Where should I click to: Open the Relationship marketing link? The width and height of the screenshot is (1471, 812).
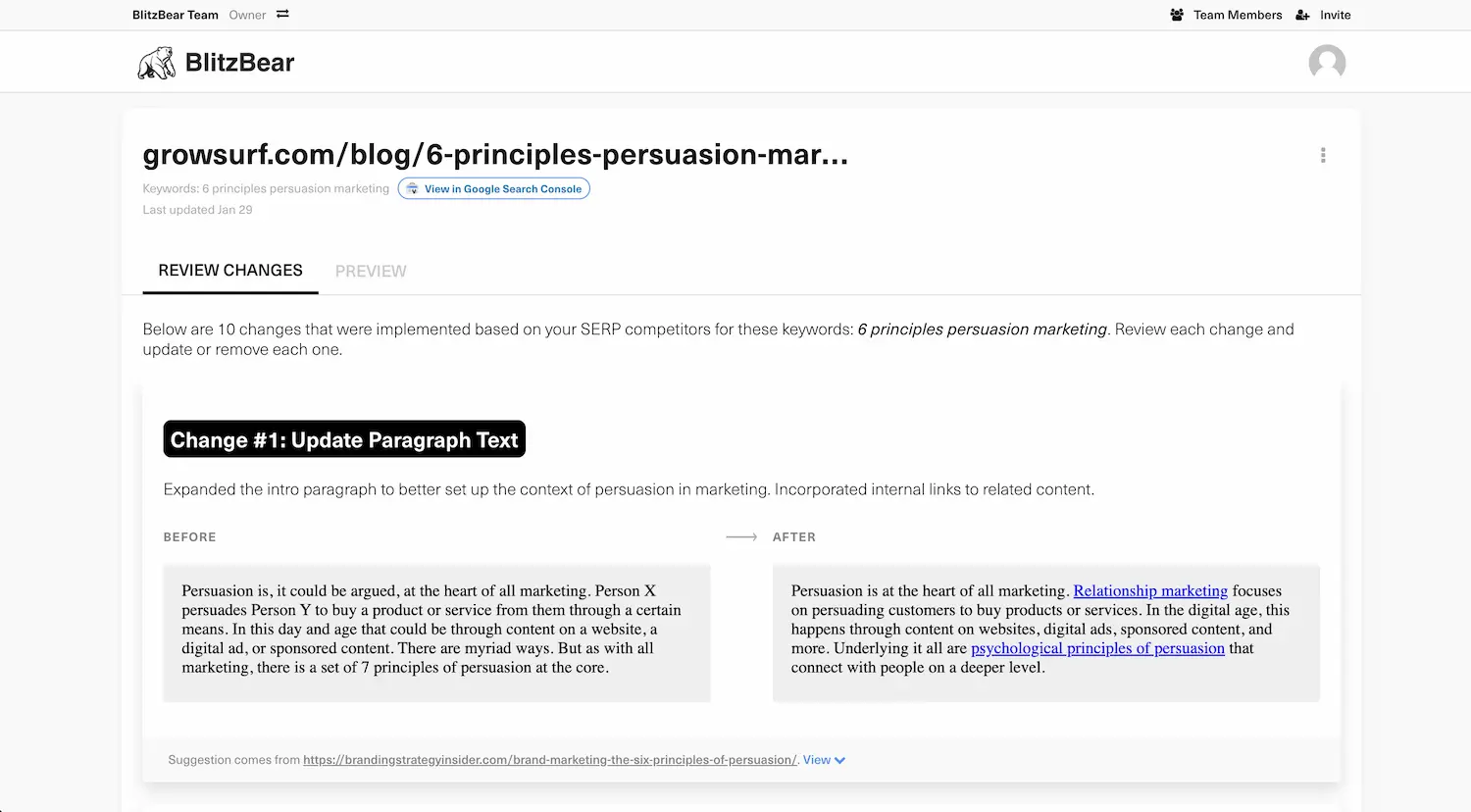pos(1150,590)
